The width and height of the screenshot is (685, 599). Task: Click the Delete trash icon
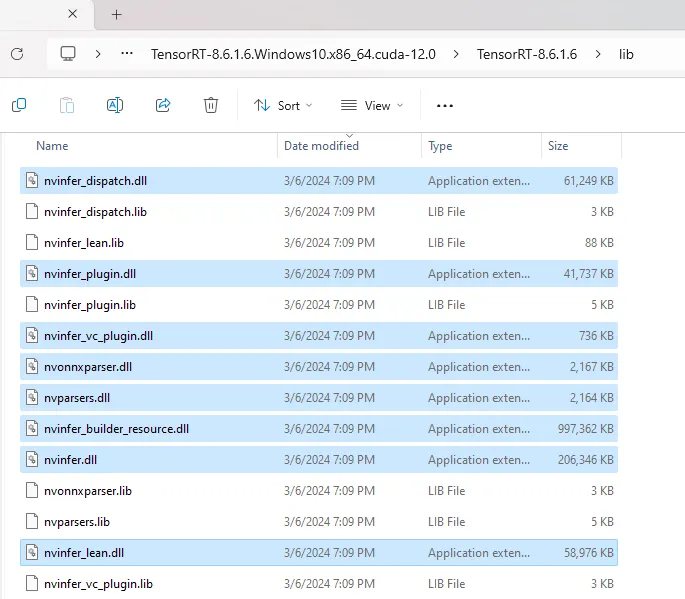[211, 105]
